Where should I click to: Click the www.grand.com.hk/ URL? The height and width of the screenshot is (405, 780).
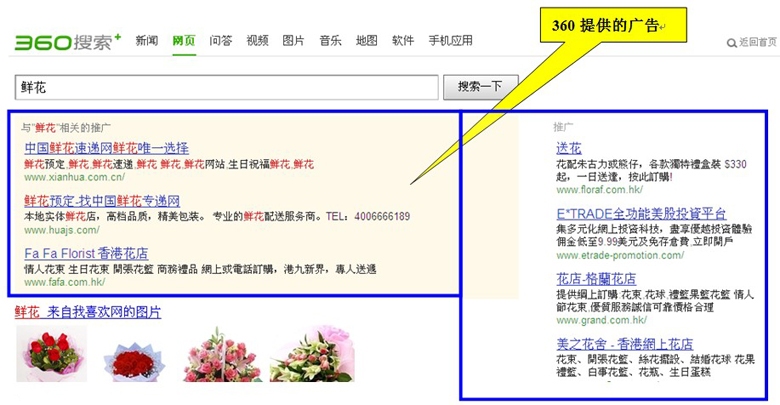(601, 320)
